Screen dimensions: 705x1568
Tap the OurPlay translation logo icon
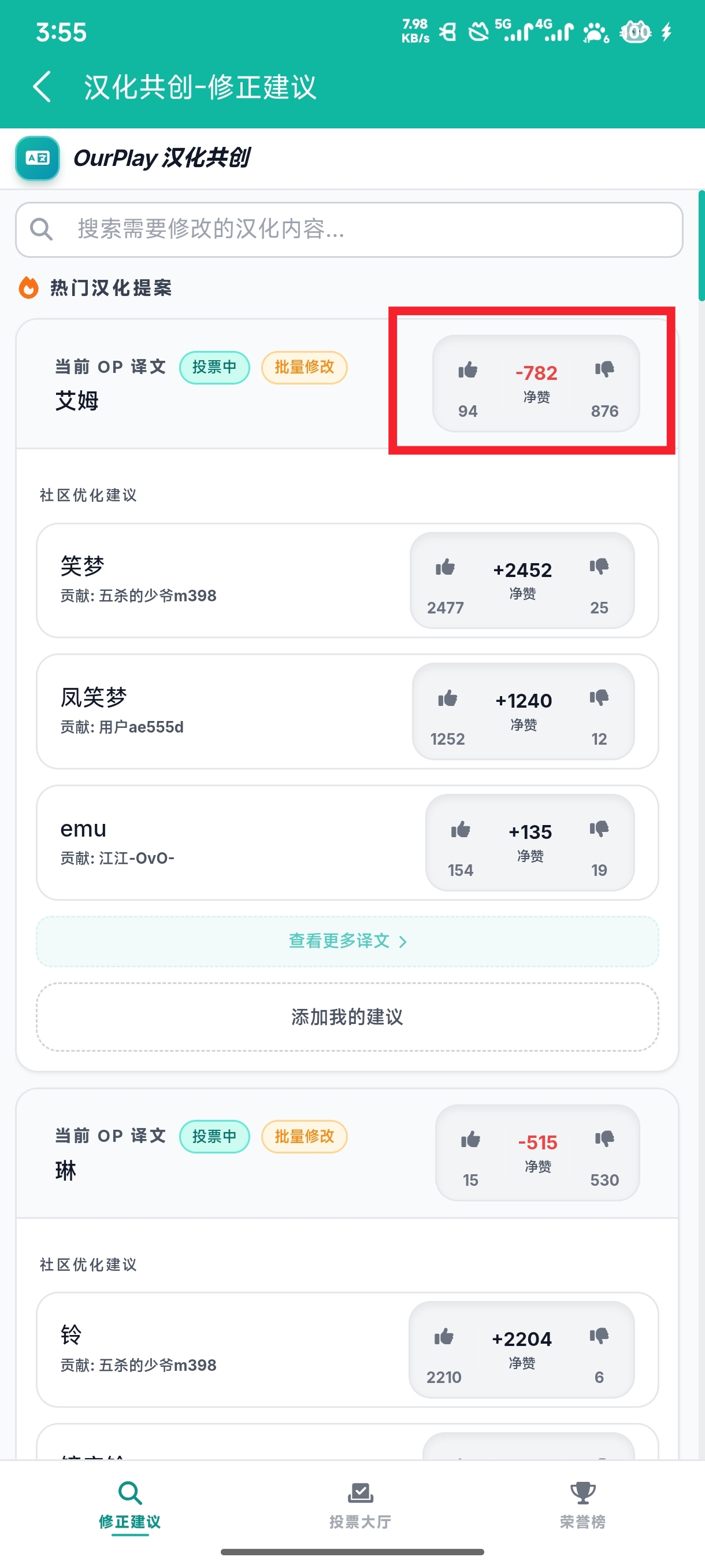[x=38, y=158]
